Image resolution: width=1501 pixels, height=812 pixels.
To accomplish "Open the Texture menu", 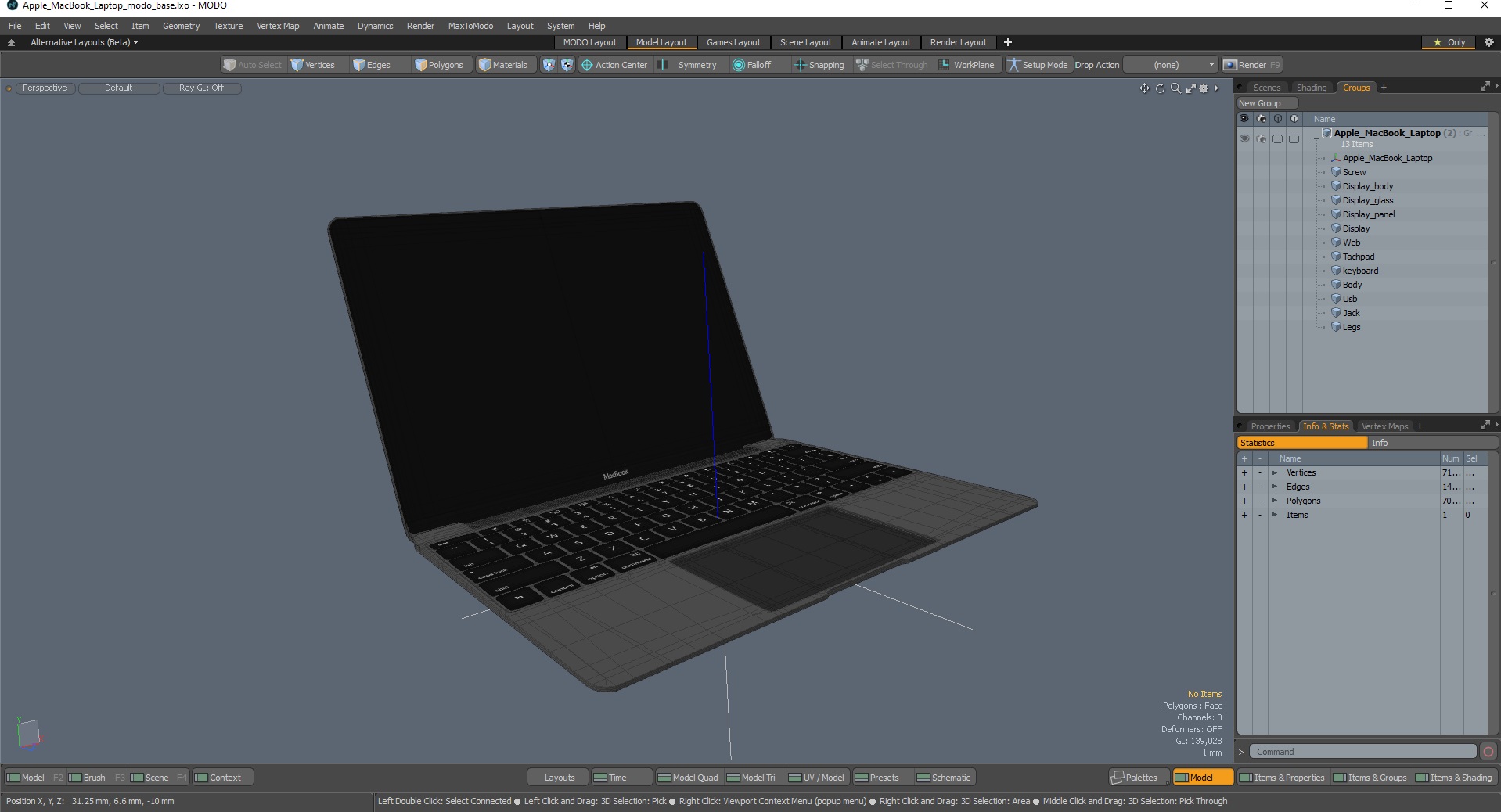I will click(x=228, y=26).
